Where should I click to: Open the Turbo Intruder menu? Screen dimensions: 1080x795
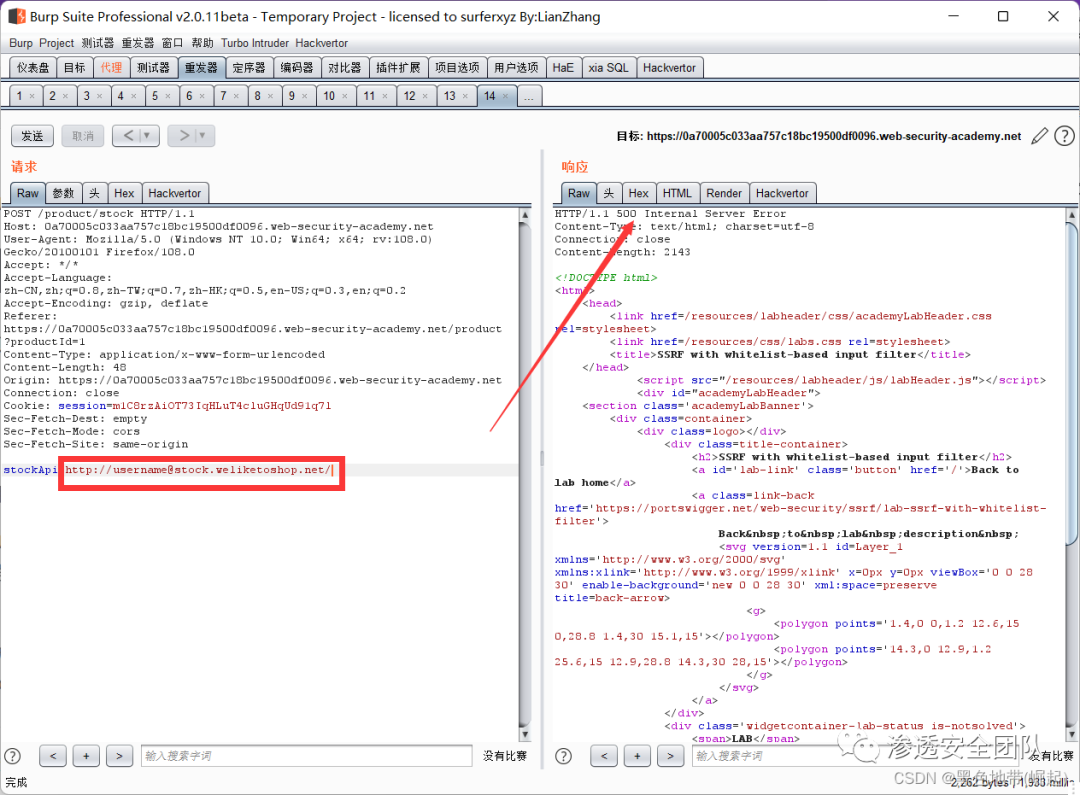pos(255,43)
